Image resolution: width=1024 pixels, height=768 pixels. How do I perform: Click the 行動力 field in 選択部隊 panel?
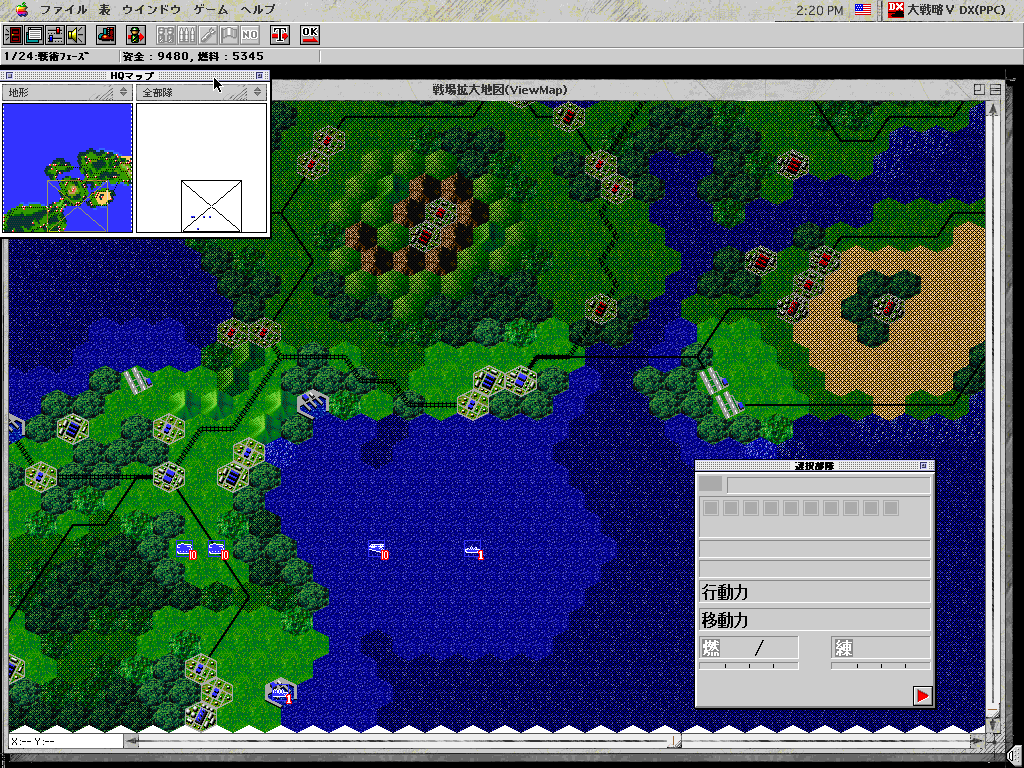[x=814, y=592]
